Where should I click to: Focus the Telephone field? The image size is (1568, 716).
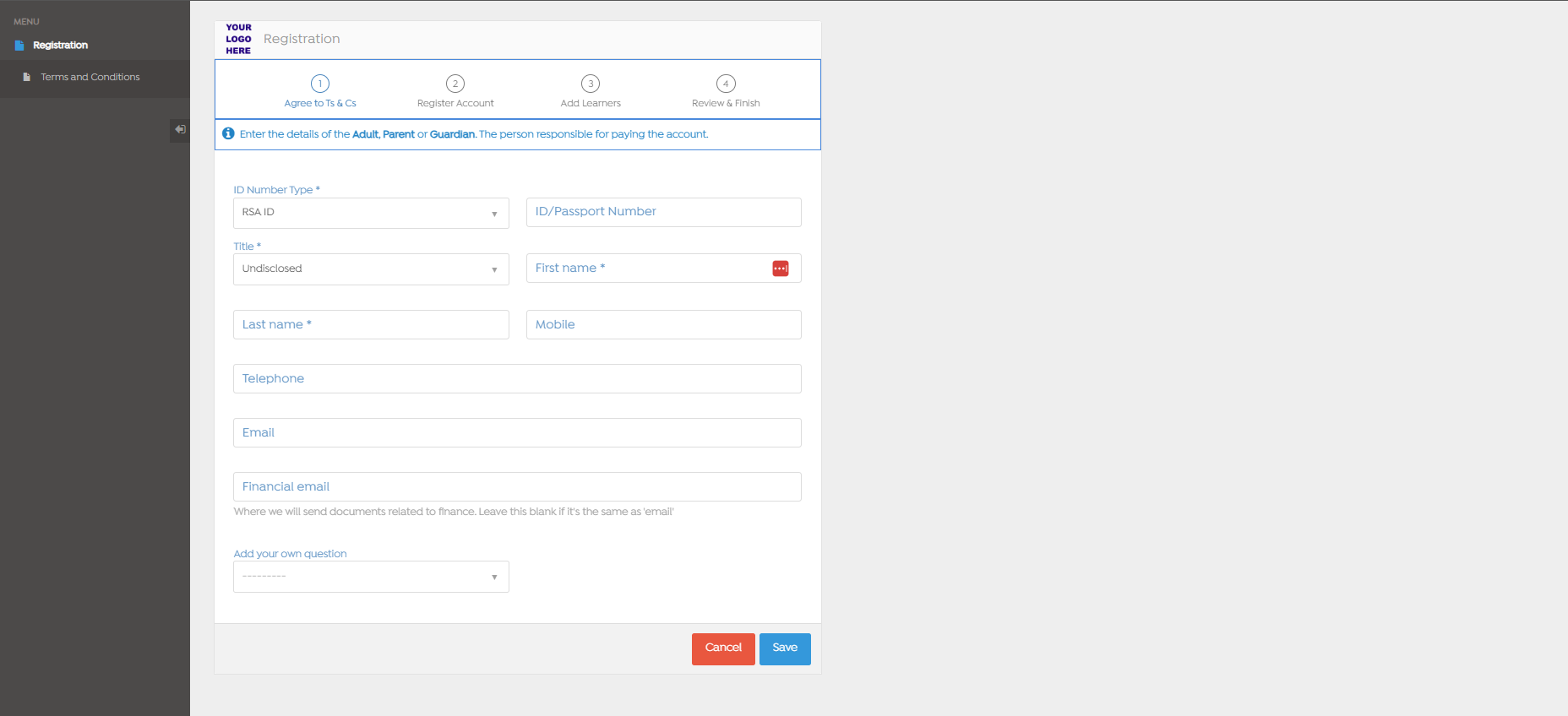tap(517, 378)
